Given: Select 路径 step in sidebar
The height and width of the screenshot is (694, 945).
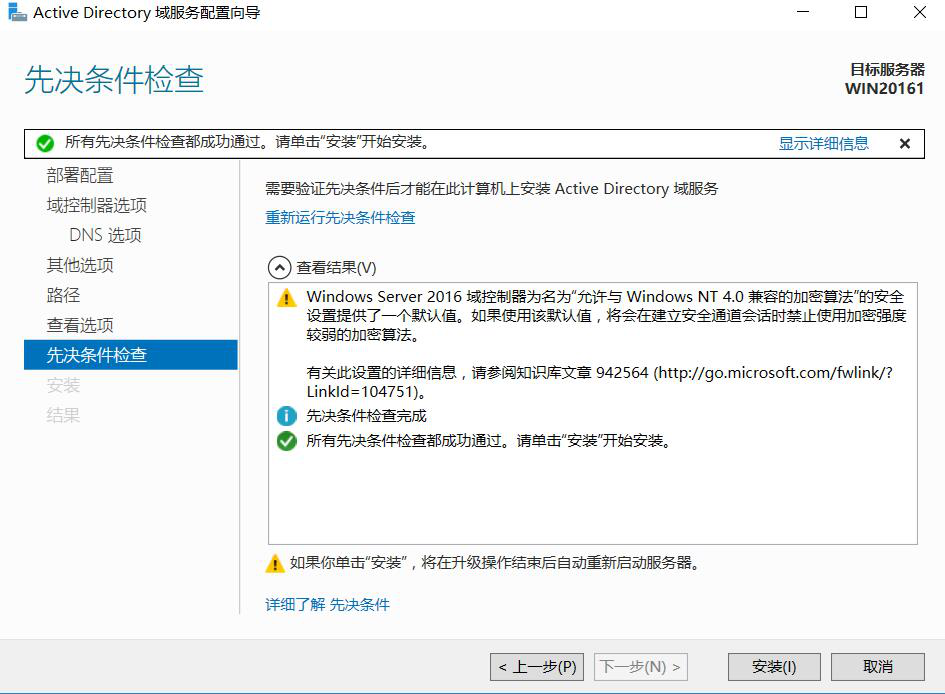Looking at the screenshot, I should [63, 295].
